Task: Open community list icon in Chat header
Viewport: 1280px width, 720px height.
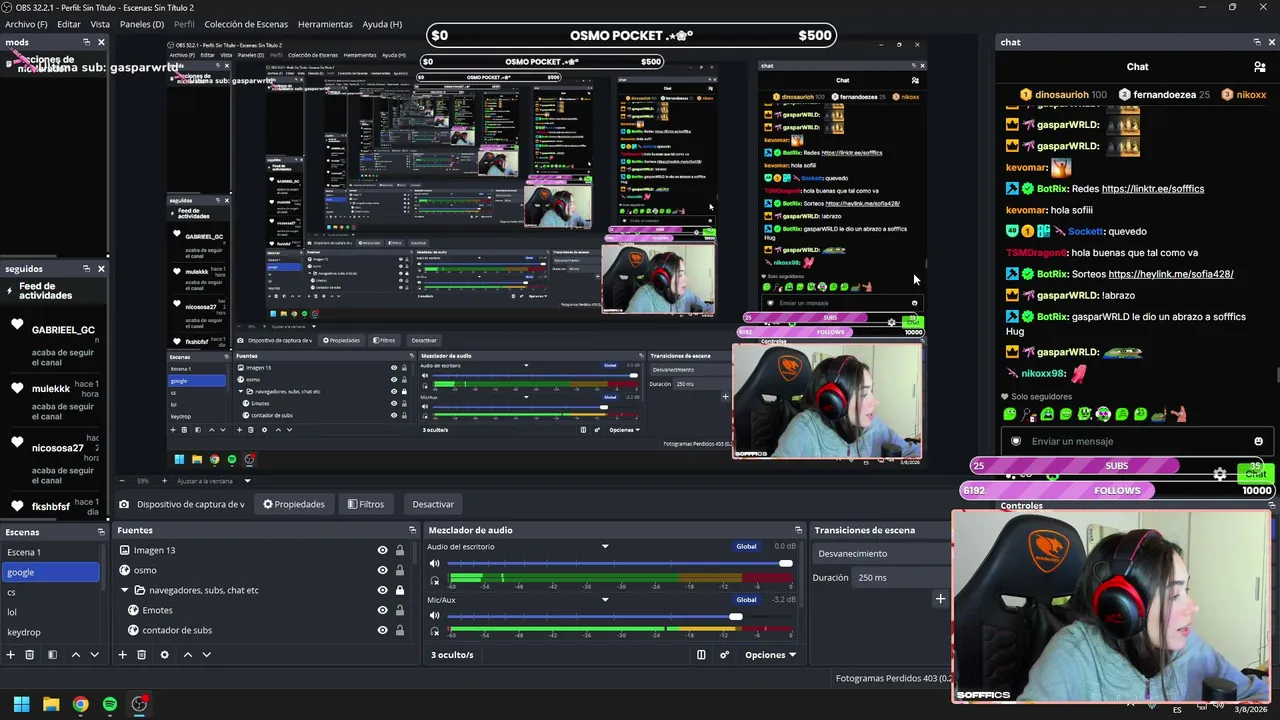Action: tap(1259, 67)
